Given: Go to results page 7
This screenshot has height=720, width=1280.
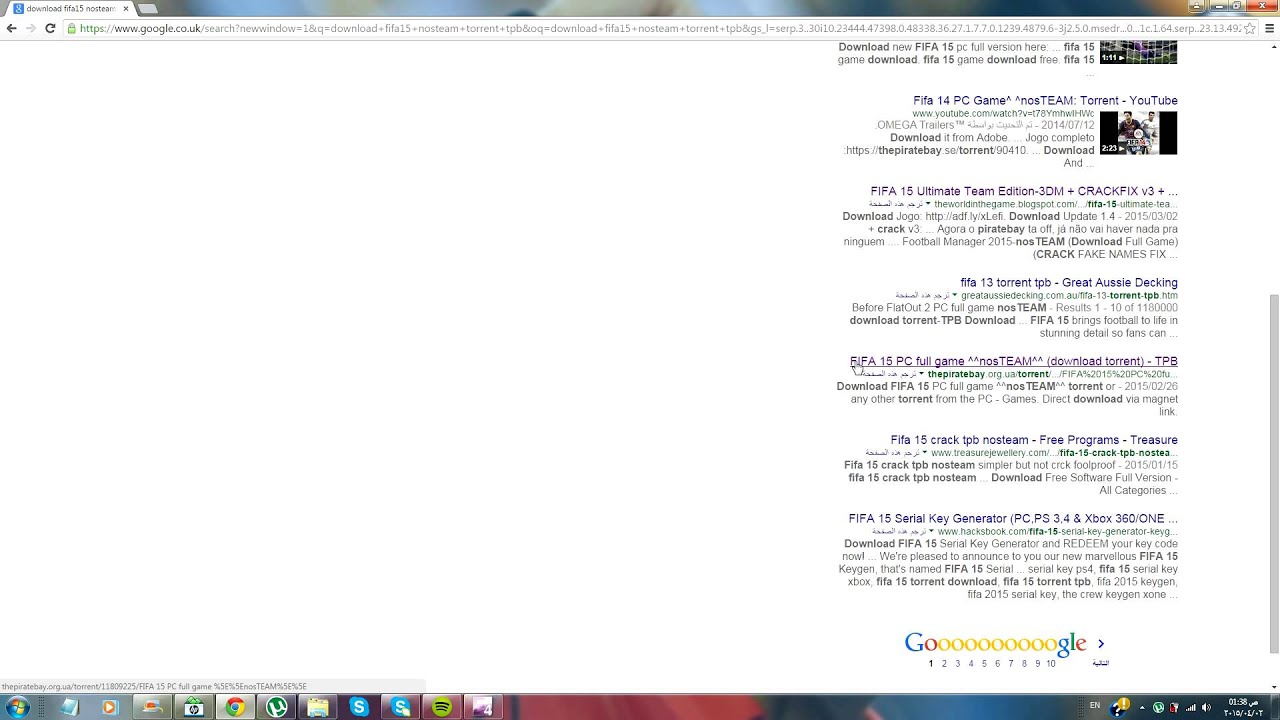Looking at the screenshot, I should click(1011, 663).
